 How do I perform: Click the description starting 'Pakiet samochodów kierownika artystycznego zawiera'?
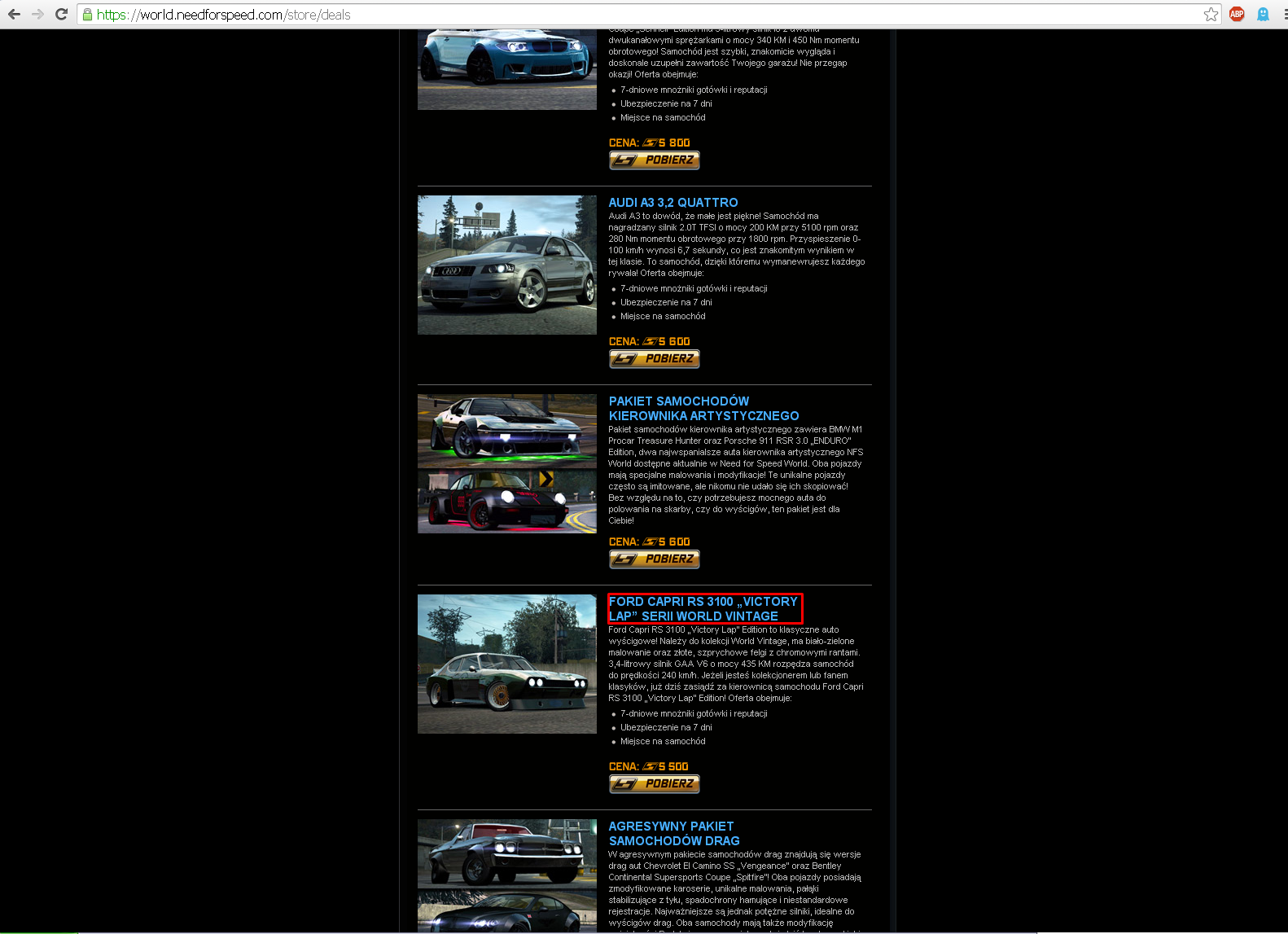coord(736,475)
